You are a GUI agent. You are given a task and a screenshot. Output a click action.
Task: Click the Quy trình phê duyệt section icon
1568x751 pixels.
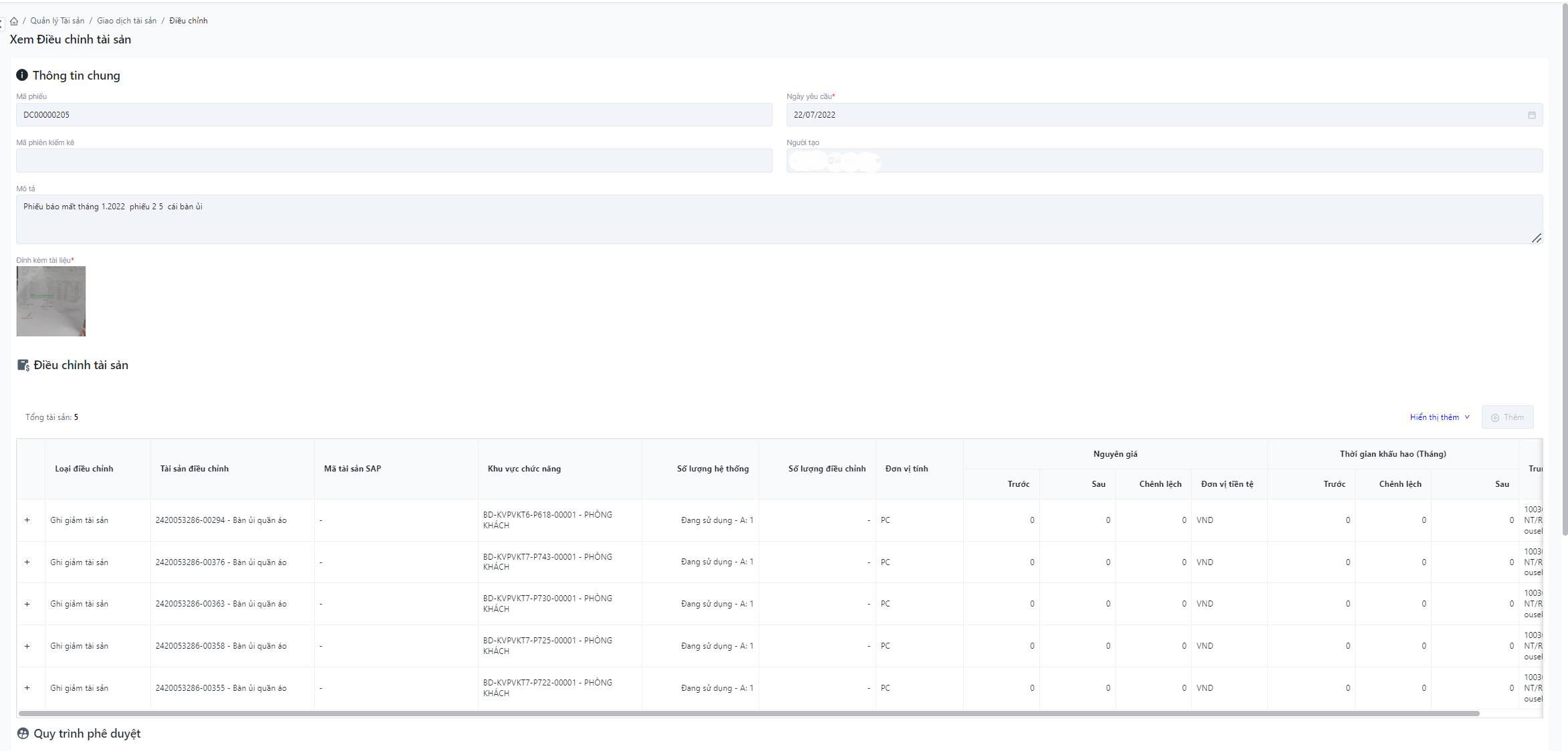point(23,734)
